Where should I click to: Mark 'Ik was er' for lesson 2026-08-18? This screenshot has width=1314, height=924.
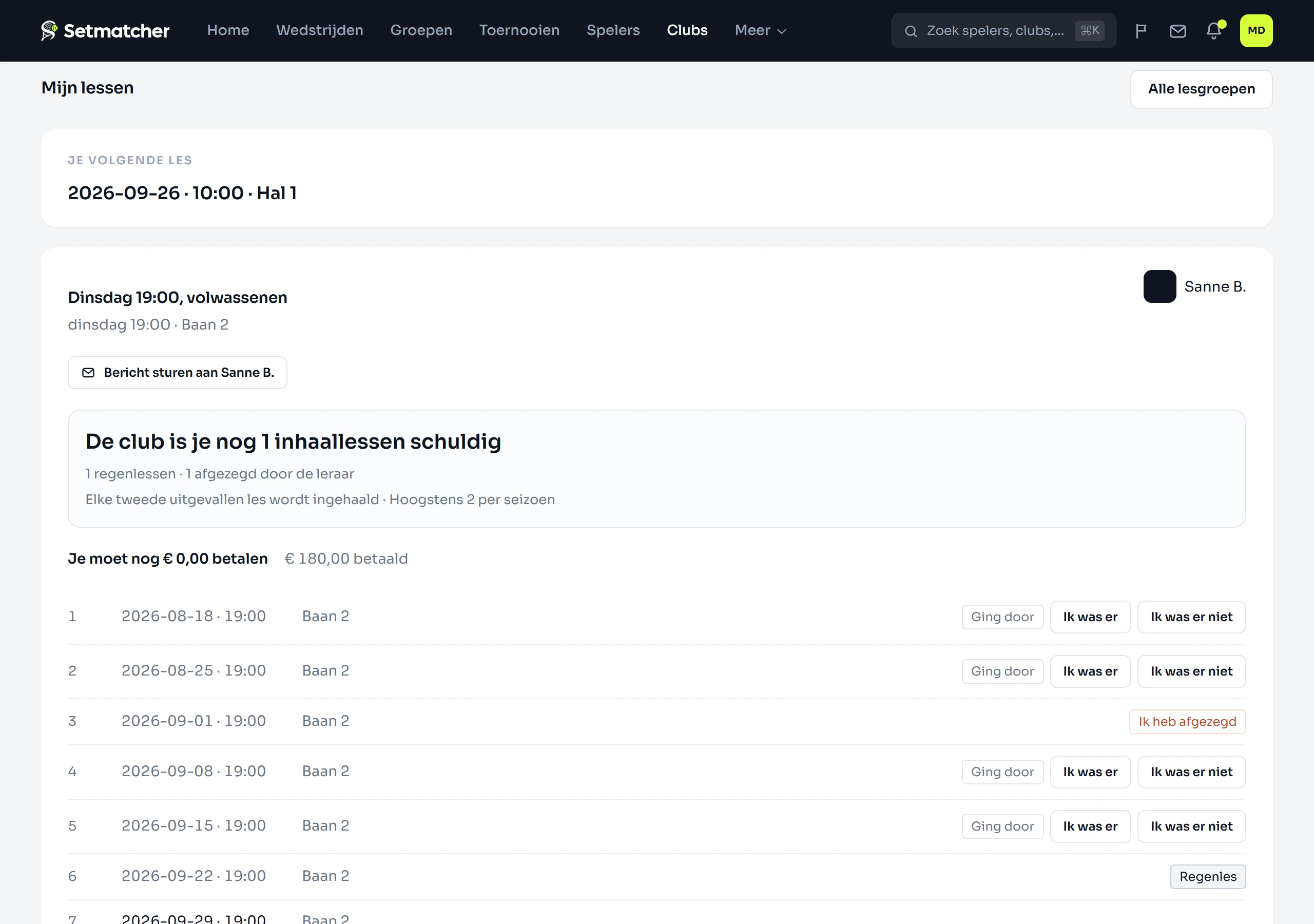coord(1090,617)
